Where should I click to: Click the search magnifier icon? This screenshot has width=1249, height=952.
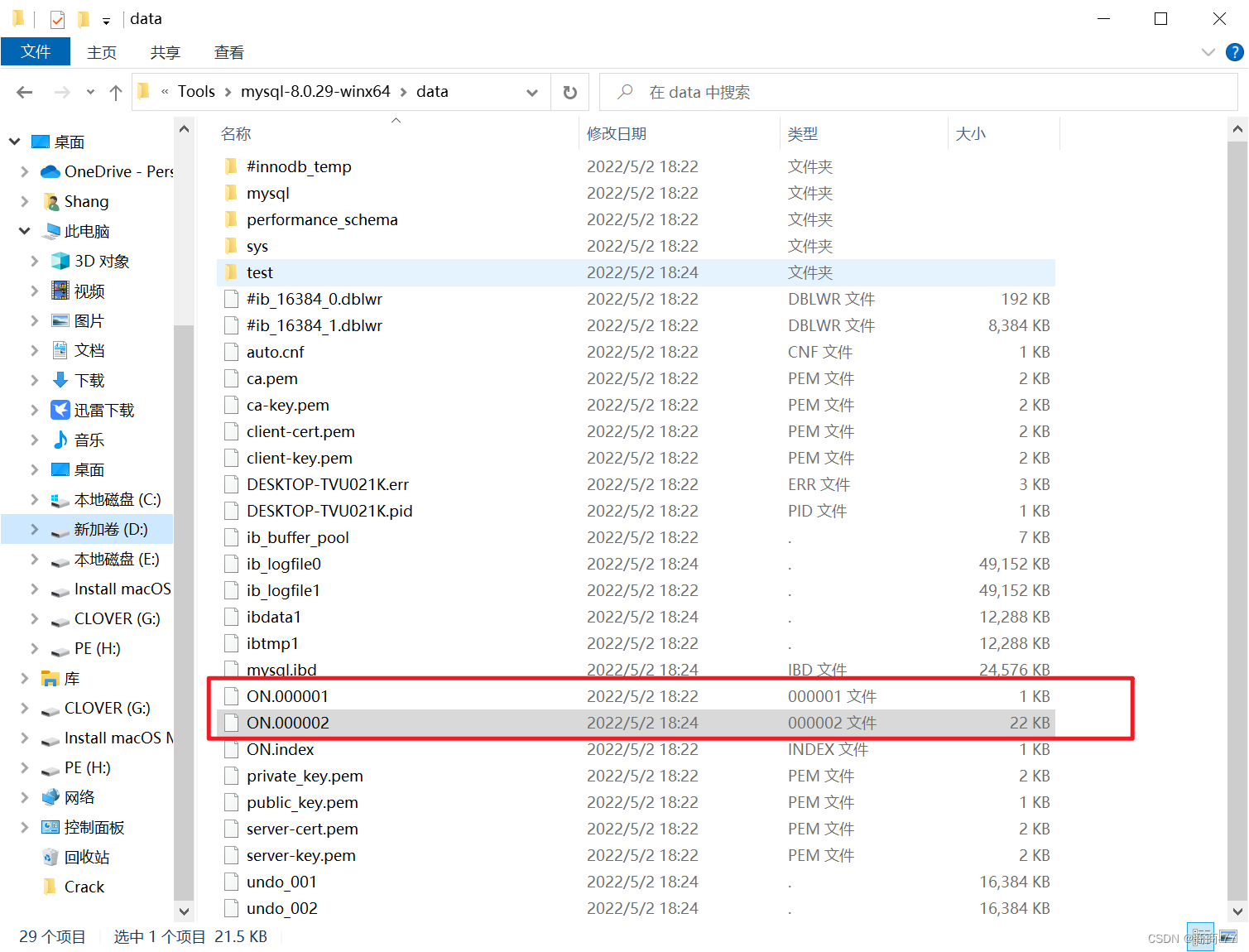(x=625, y=92)
